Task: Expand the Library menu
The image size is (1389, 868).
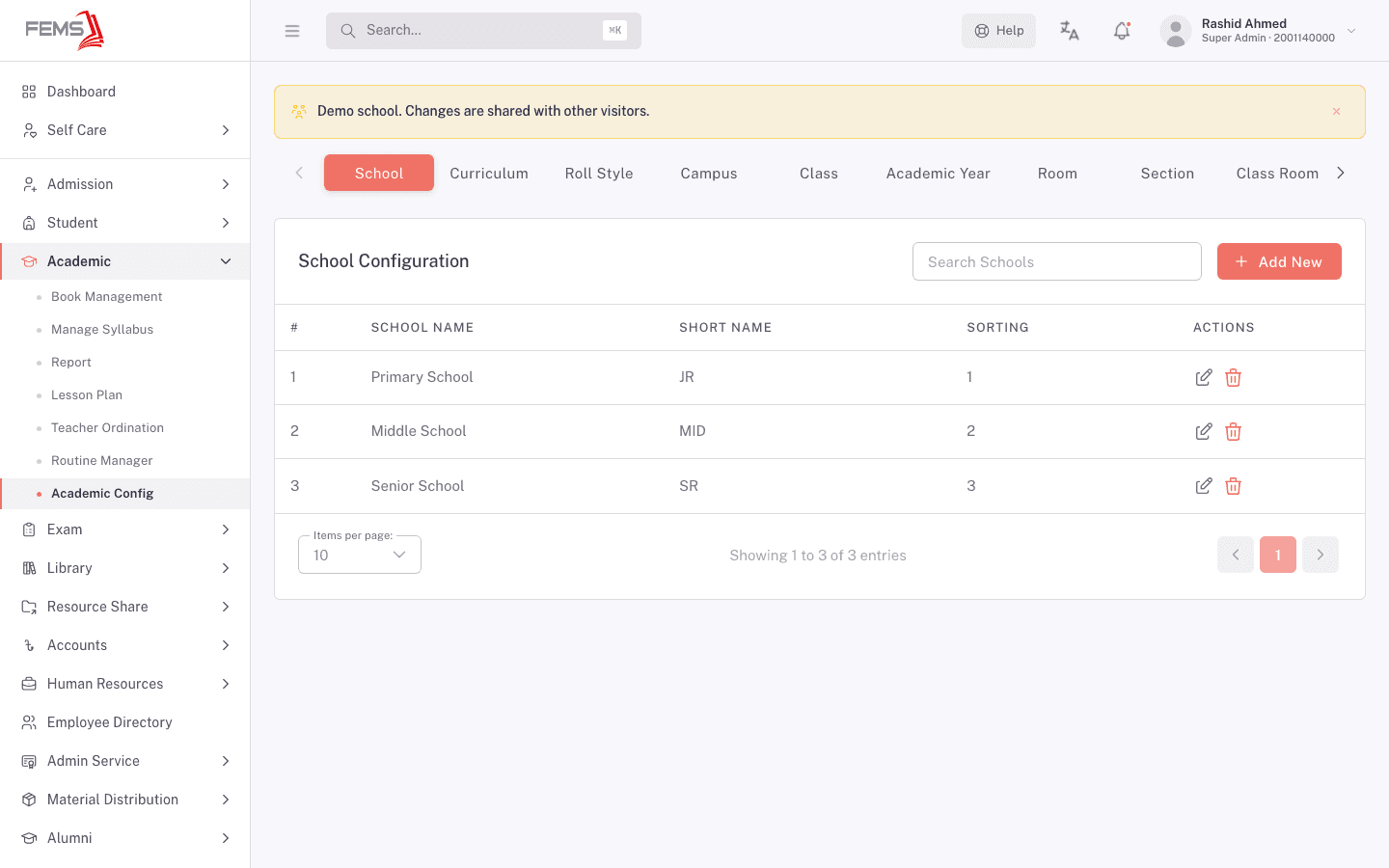Action: tap(125, 568)
